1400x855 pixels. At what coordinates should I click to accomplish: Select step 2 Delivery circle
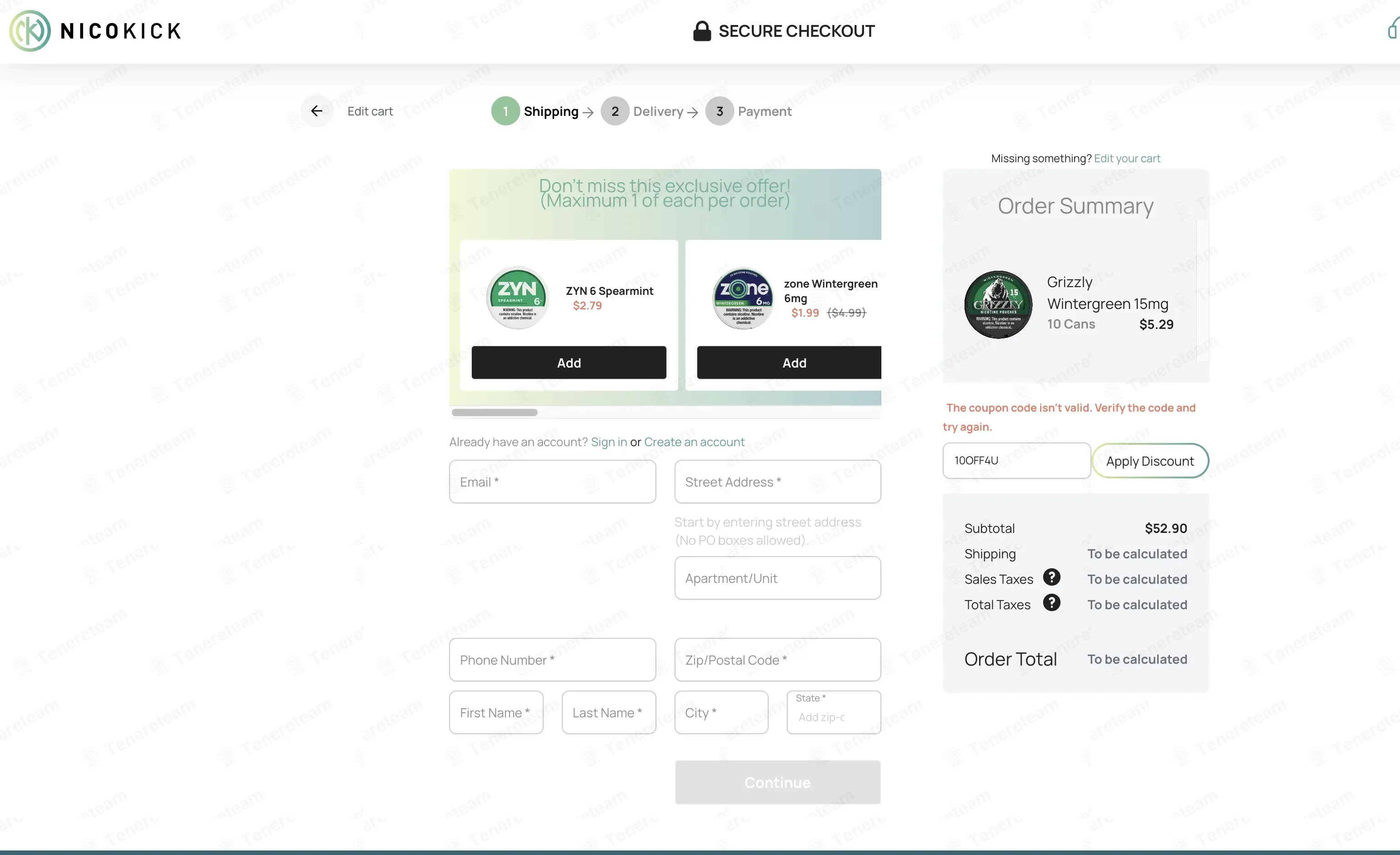coord(615,111)
